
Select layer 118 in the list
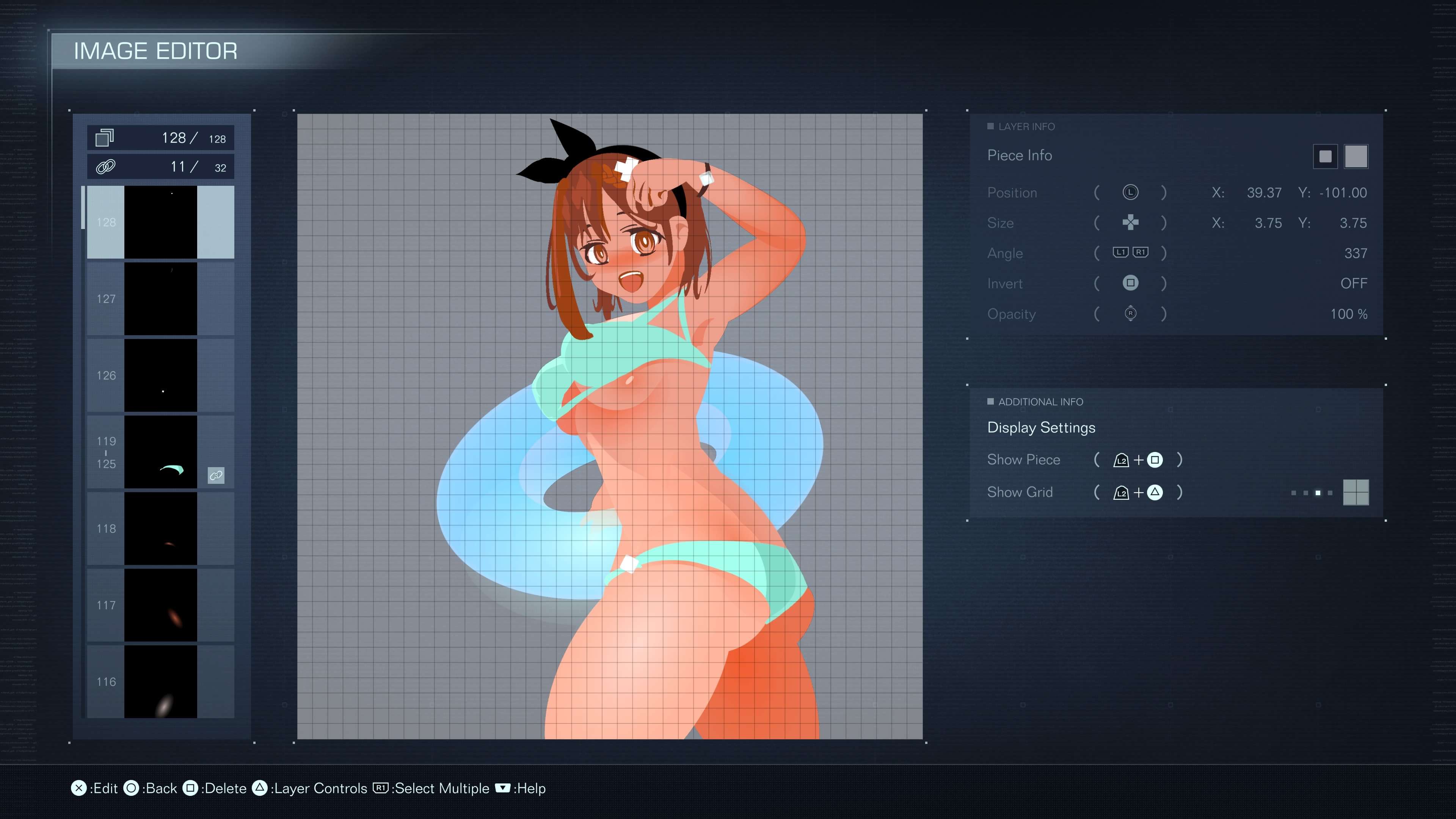[x=160, y=529]
